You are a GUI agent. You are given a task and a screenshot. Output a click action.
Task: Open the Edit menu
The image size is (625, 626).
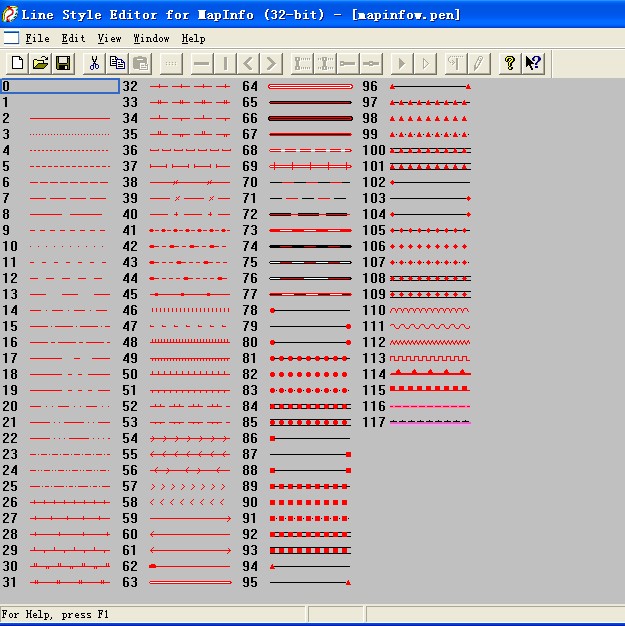click(73, 39)
